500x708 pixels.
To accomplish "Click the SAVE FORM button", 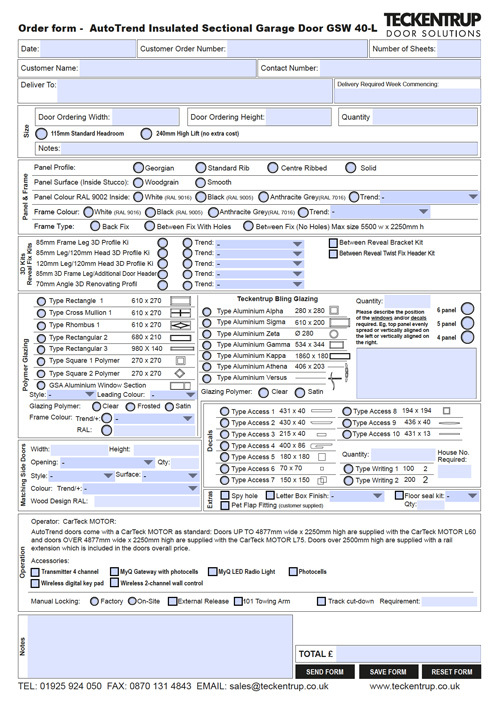I will pyautogui.click(x=388, y=672).
